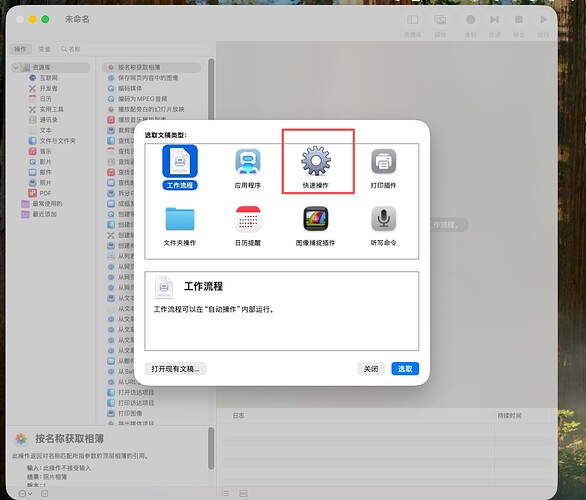Image resolution: width=586 pixels, height=500 pixels.
Task: Select action 打印图像 in the list
Action: tap(130, 413)
